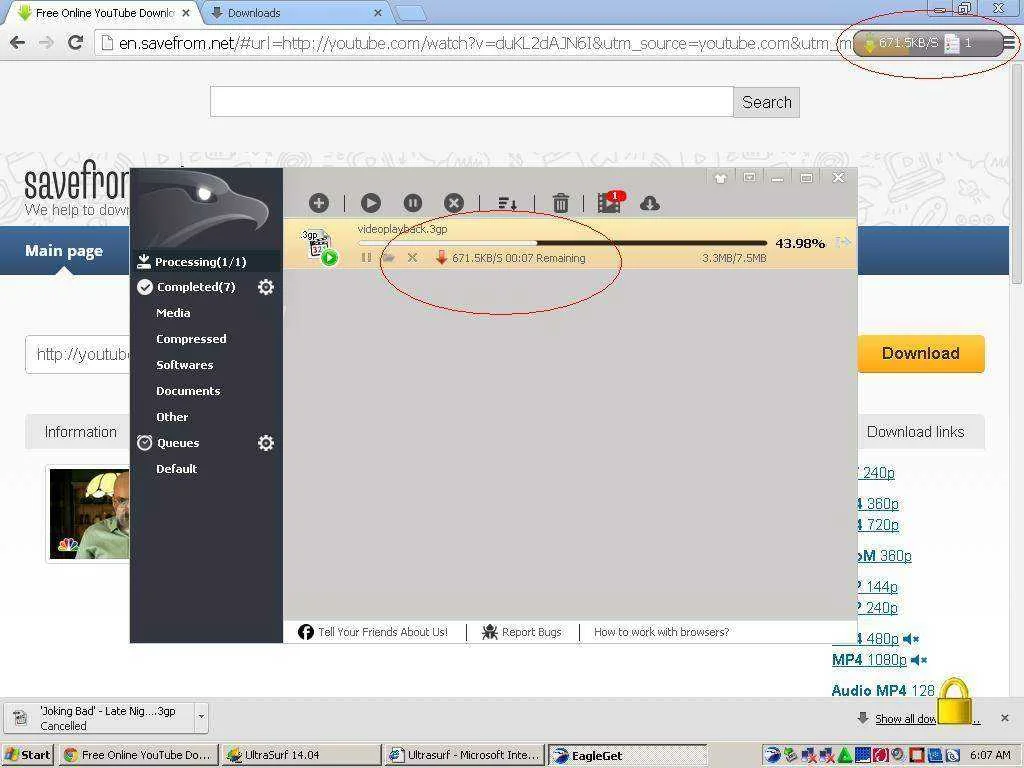Switch to Free Online YouTube Downloader tab
Image resolution: width=1024 pixels, height=768 pixels.
[103, 12]
